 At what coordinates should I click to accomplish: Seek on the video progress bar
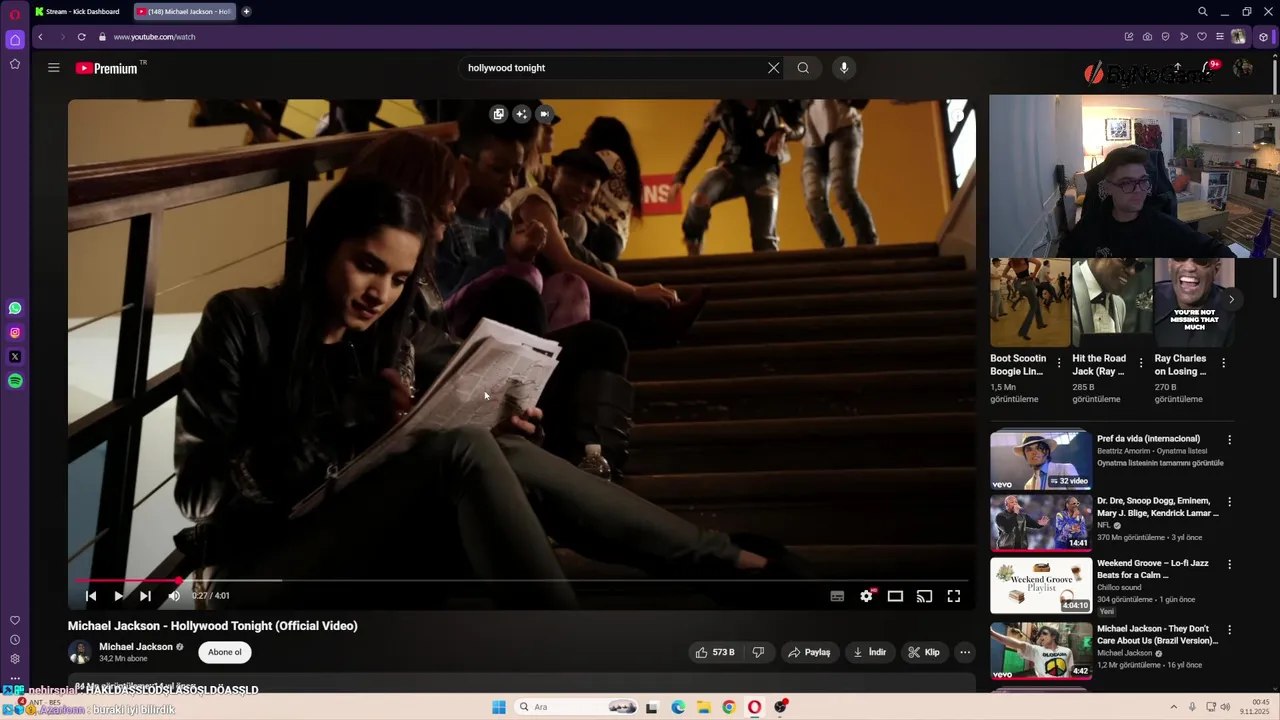pos(521,580)
